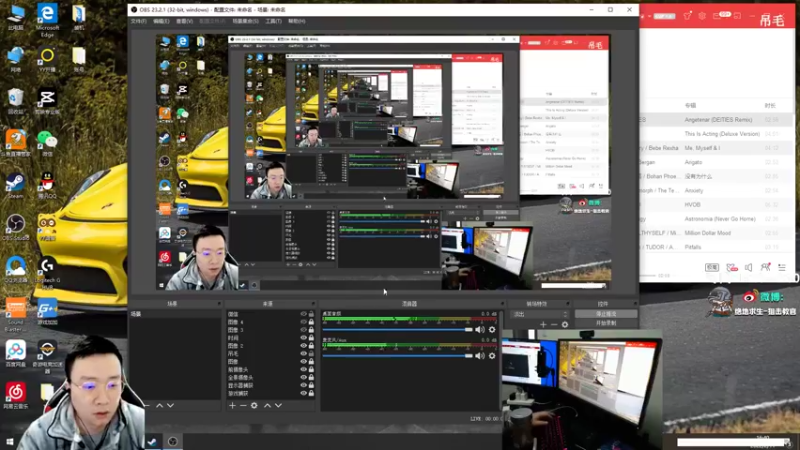
Task: Open the 帮助(H) menu in OBS
Action: pyautogui.click(x=297, y=21)
